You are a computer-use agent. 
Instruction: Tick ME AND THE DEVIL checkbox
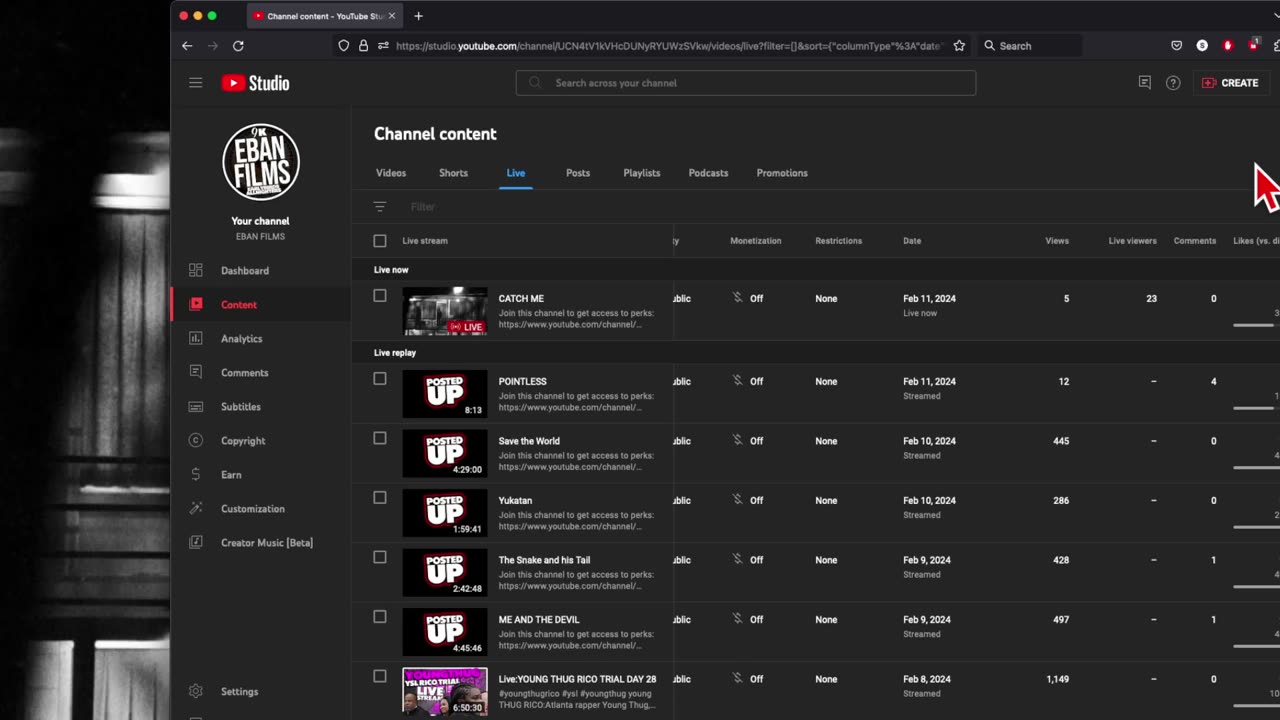coord(380,617)
